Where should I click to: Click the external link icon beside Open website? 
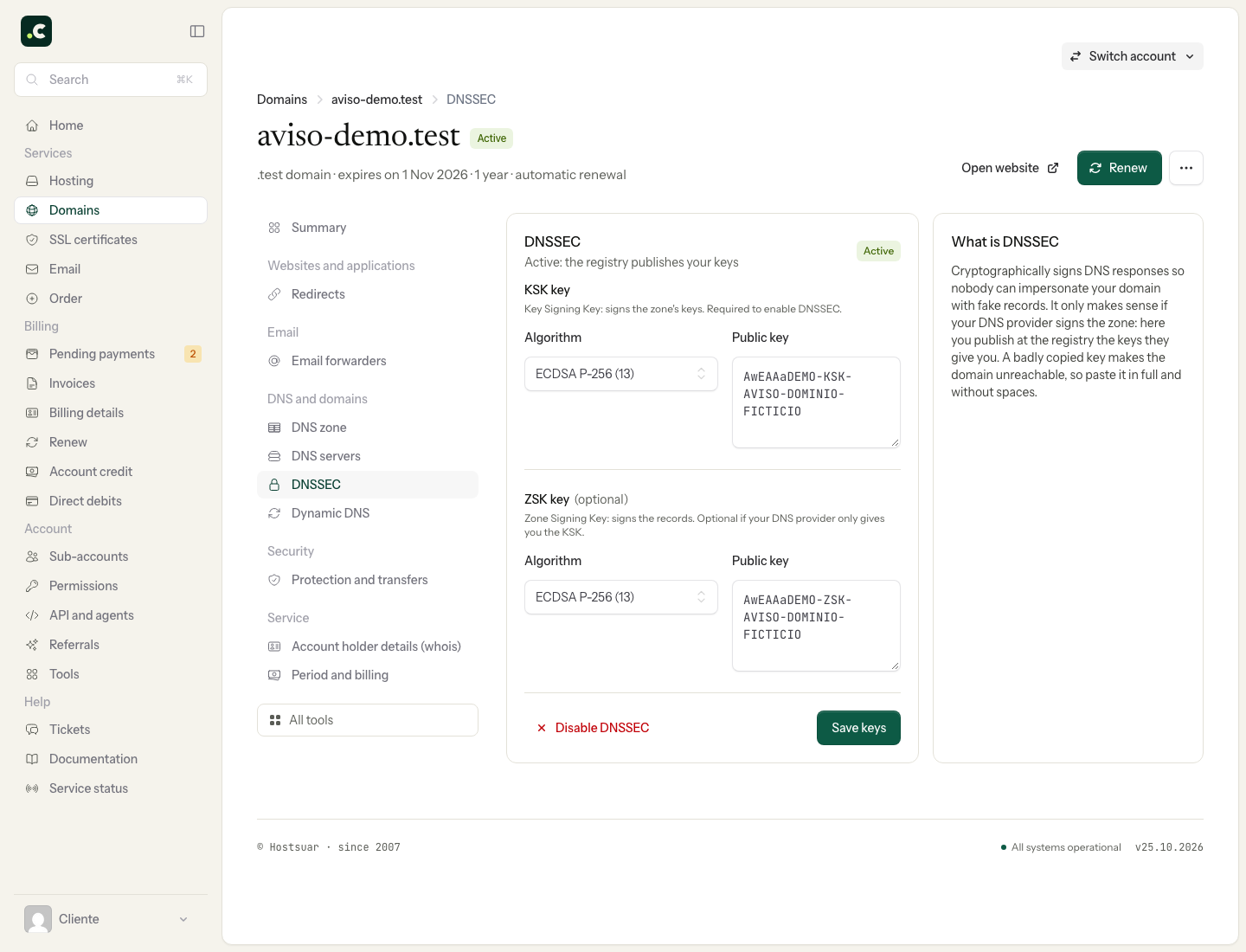click(1053, 168)
